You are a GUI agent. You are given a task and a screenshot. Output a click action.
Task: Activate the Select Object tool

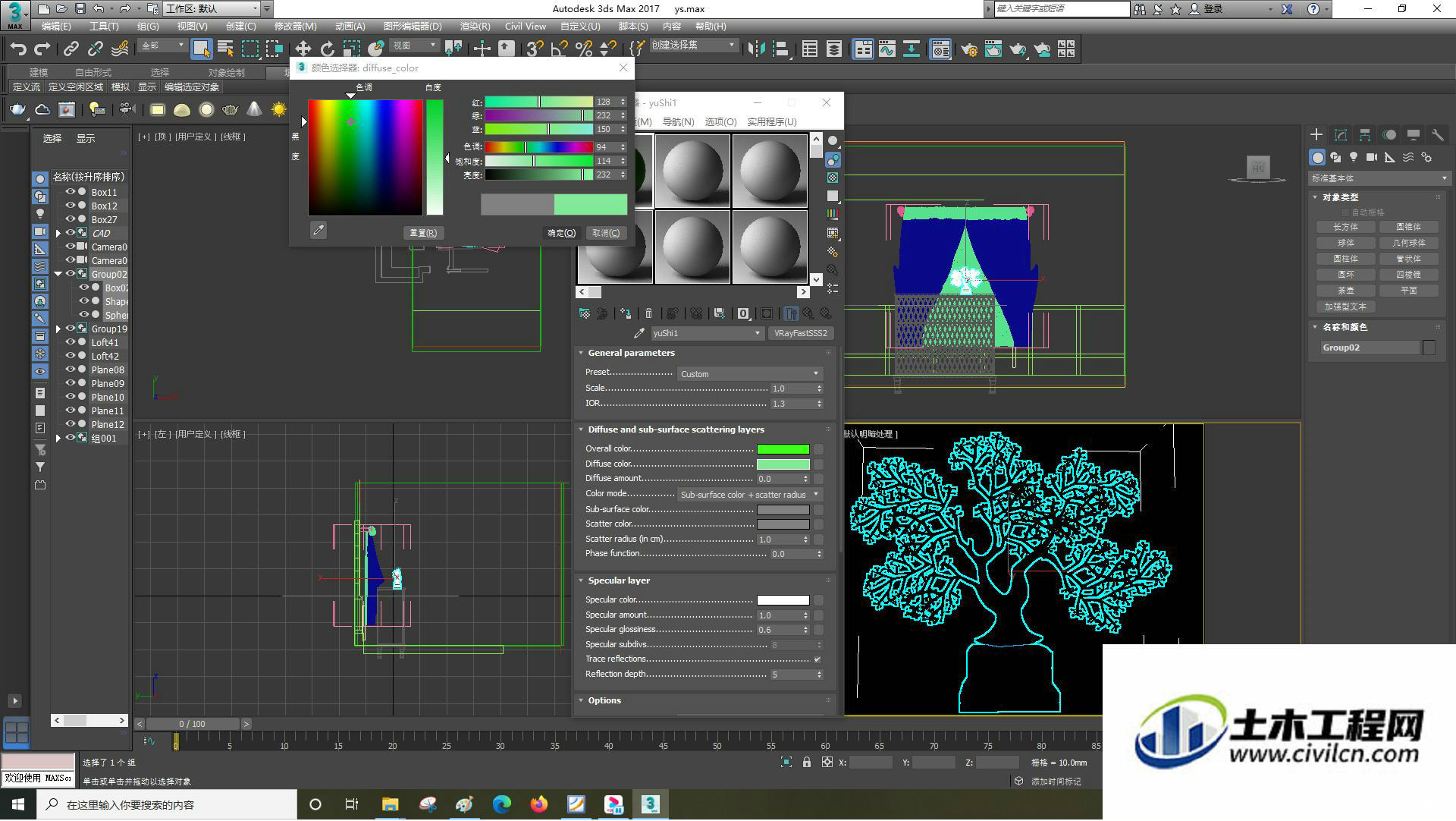[201, 49]
